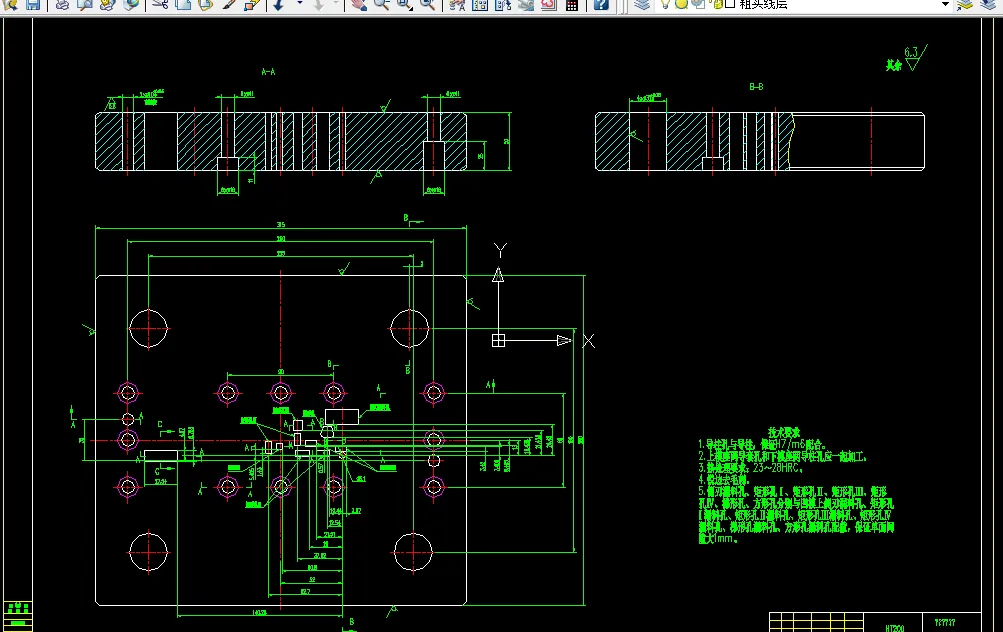Open Sheet Set Manager icon

coord(526,5)
